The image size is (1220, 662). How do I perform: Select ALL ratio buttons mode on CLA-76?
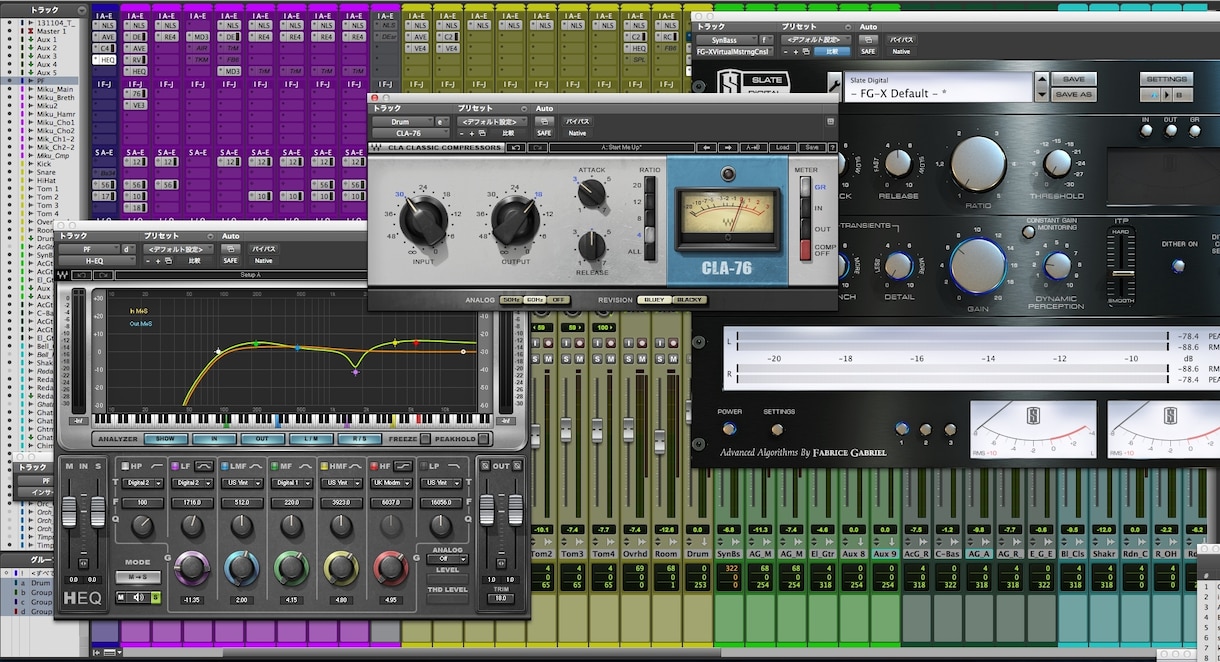click(x=649, y=251)
